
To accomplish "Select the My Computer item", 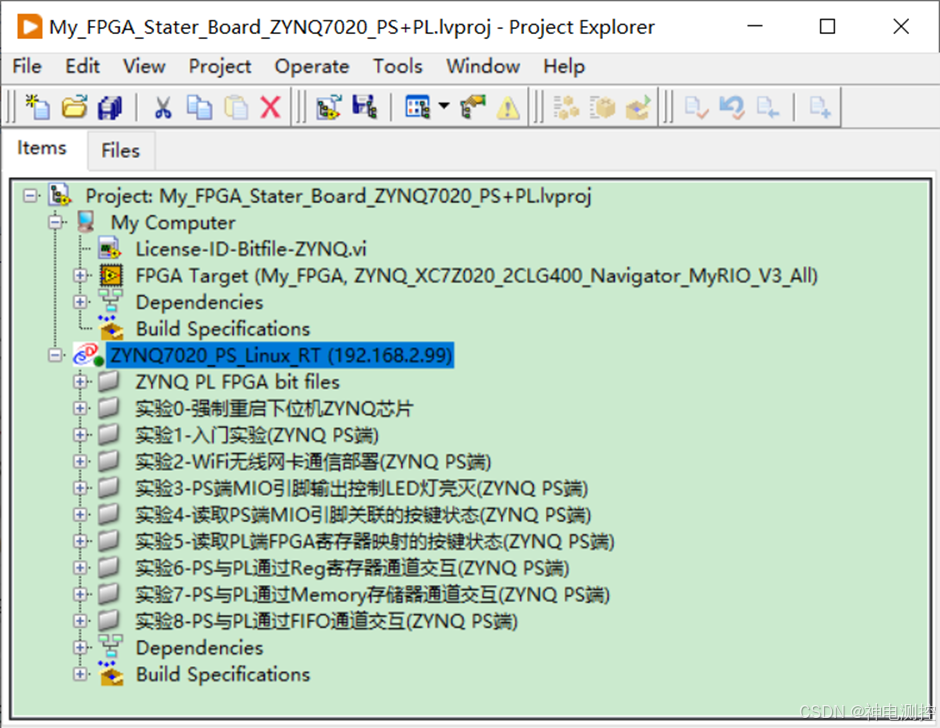I will point(173,222).
